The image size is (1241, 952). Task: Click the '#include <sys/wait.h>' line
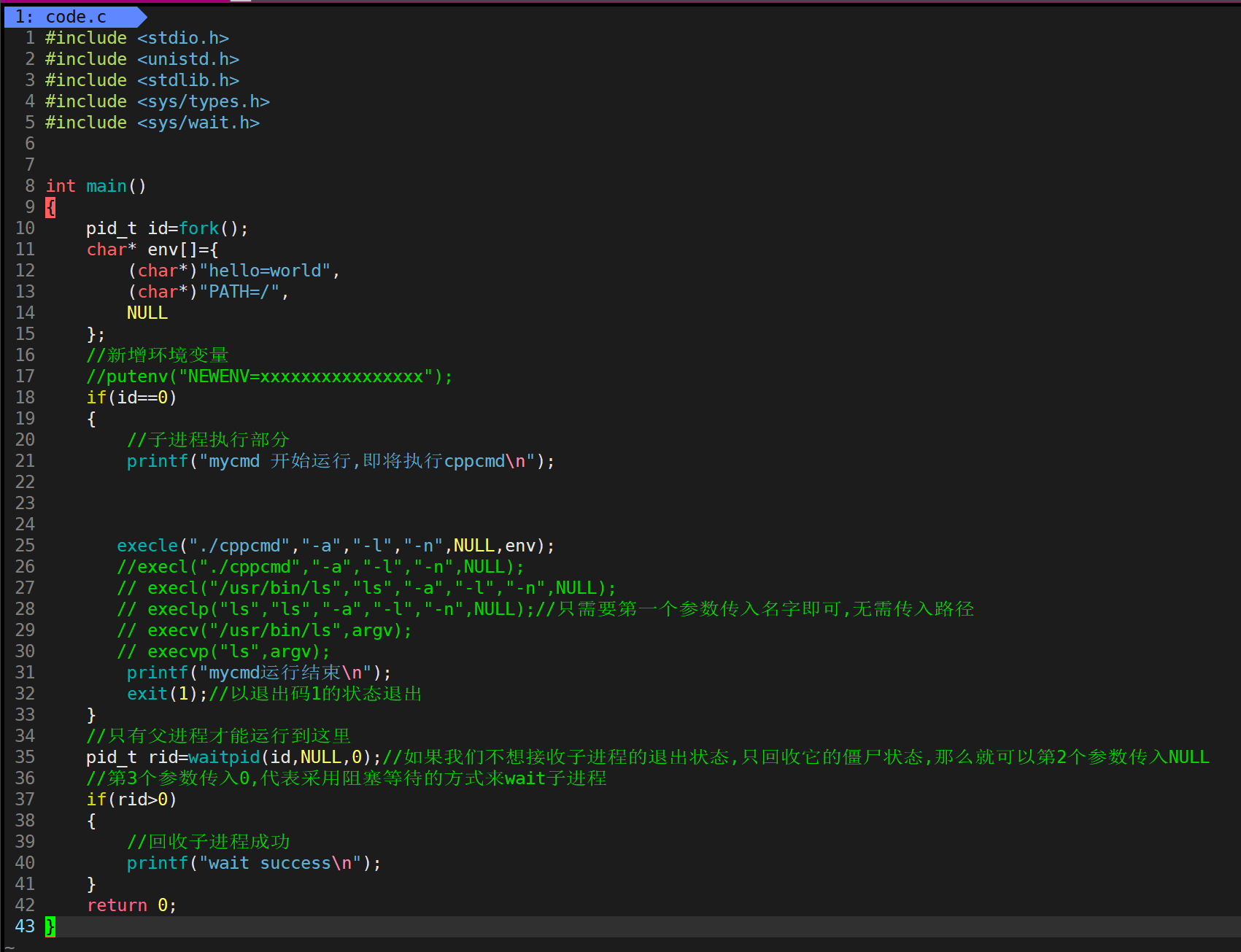(152, 123)
